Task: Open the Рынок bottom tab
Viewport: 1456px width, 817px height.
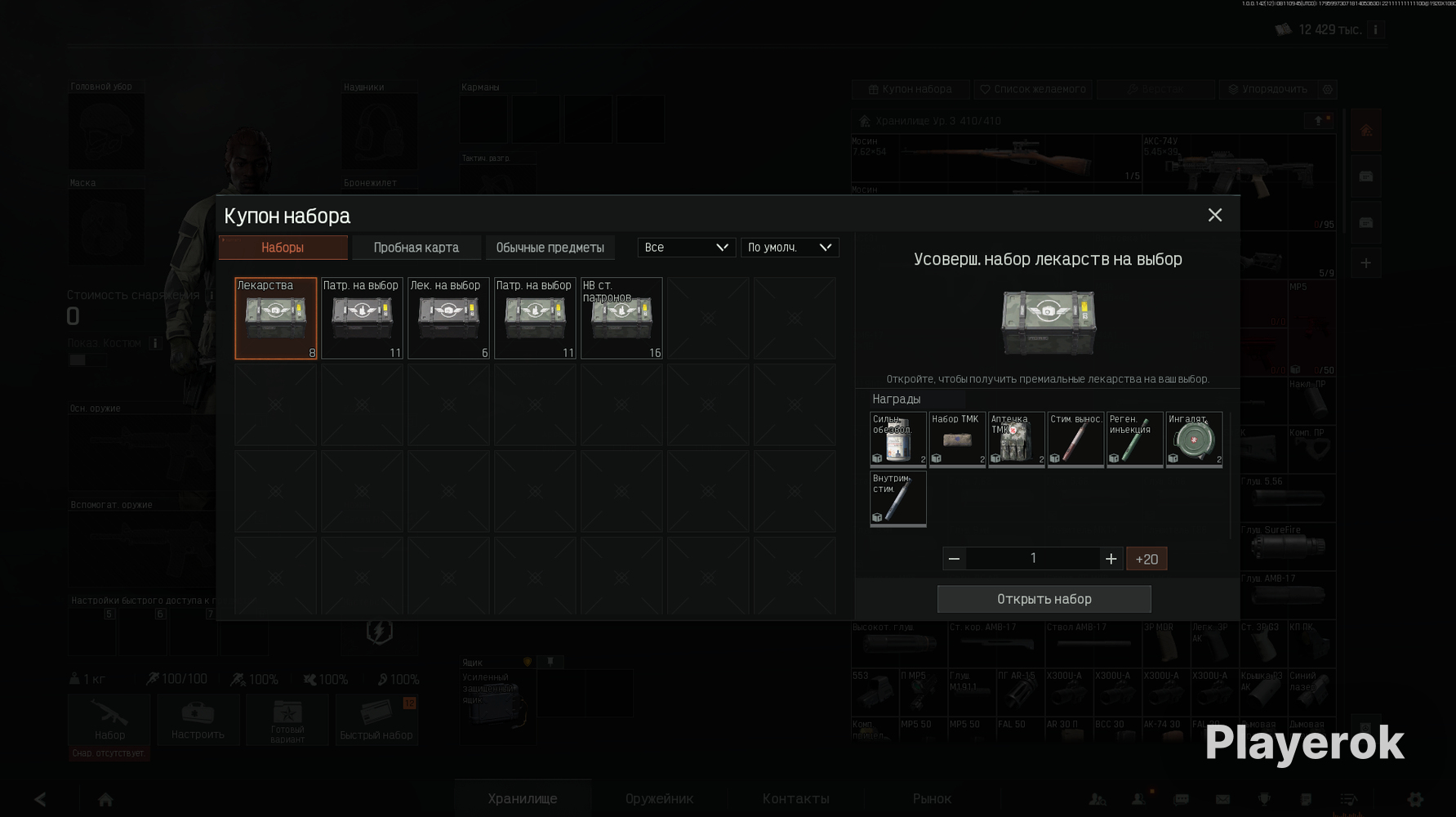Action: (x=932, y=799)
